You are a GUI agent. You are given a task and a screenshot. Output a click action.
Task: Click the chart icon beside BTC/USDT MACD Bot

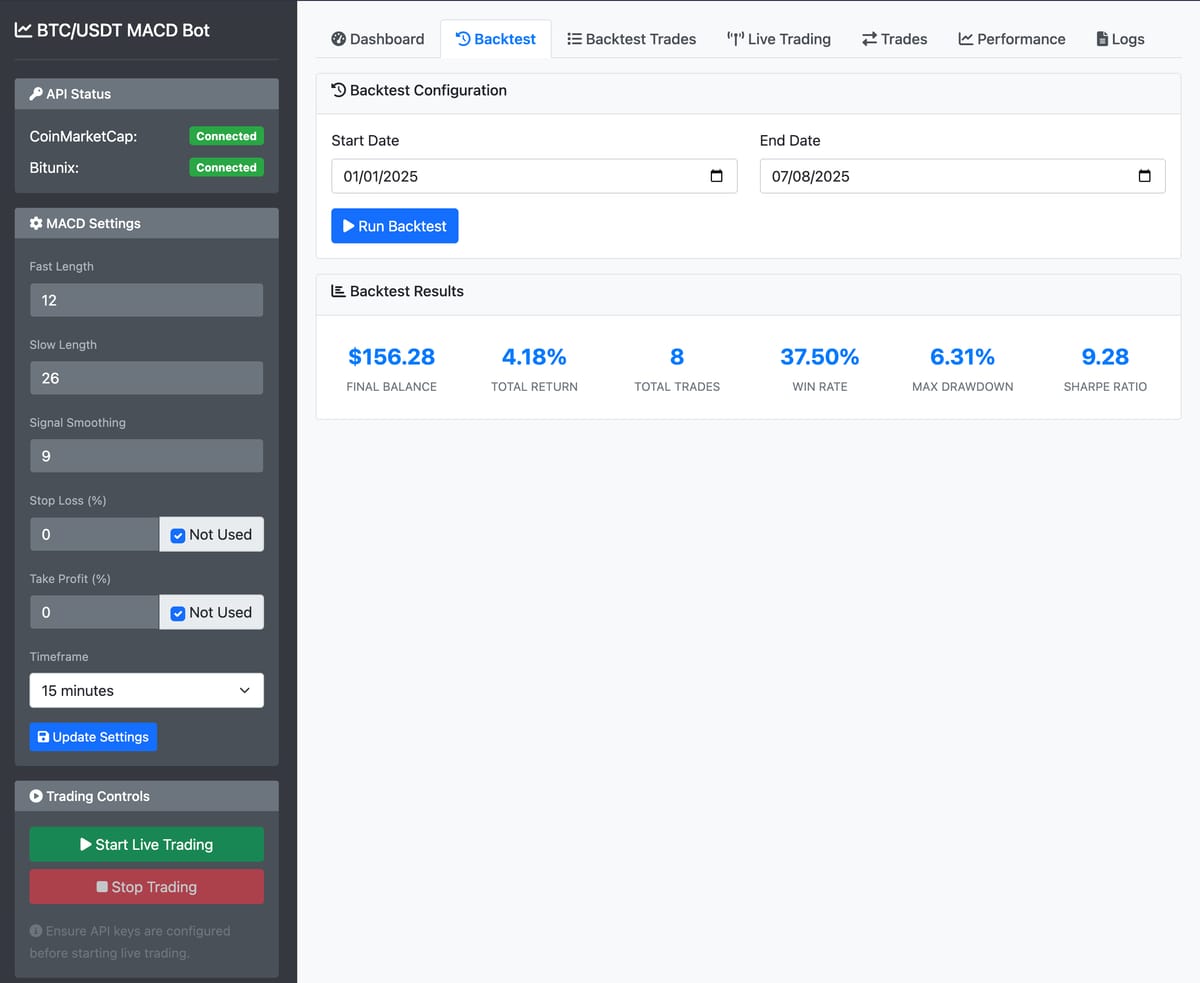pos(23,30)
